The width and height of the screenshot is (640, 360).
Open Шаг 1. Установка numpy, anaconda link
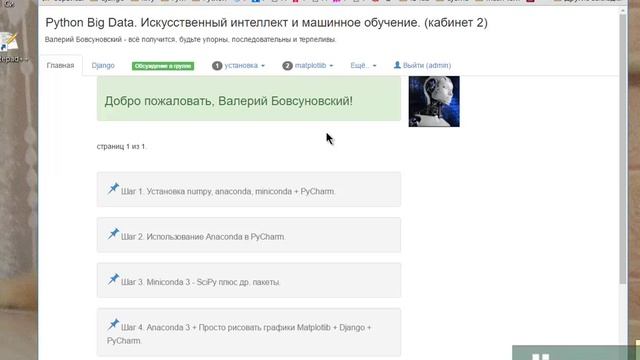pos(228,191)
